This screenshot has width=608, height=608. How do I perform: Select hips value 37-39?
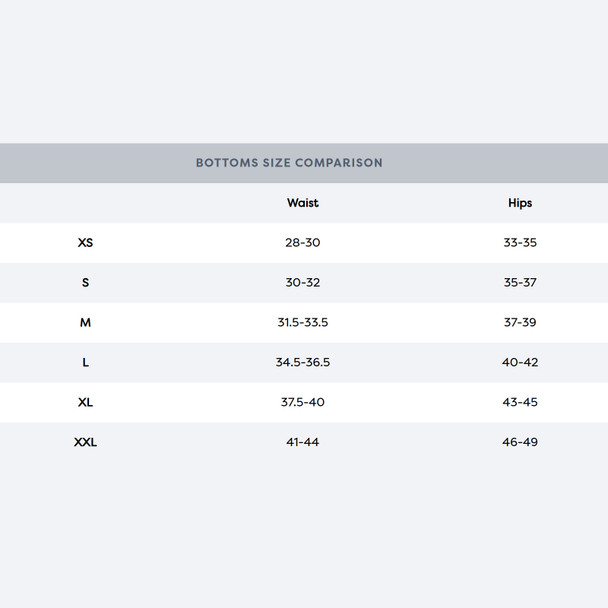click(x=520, y=323)
